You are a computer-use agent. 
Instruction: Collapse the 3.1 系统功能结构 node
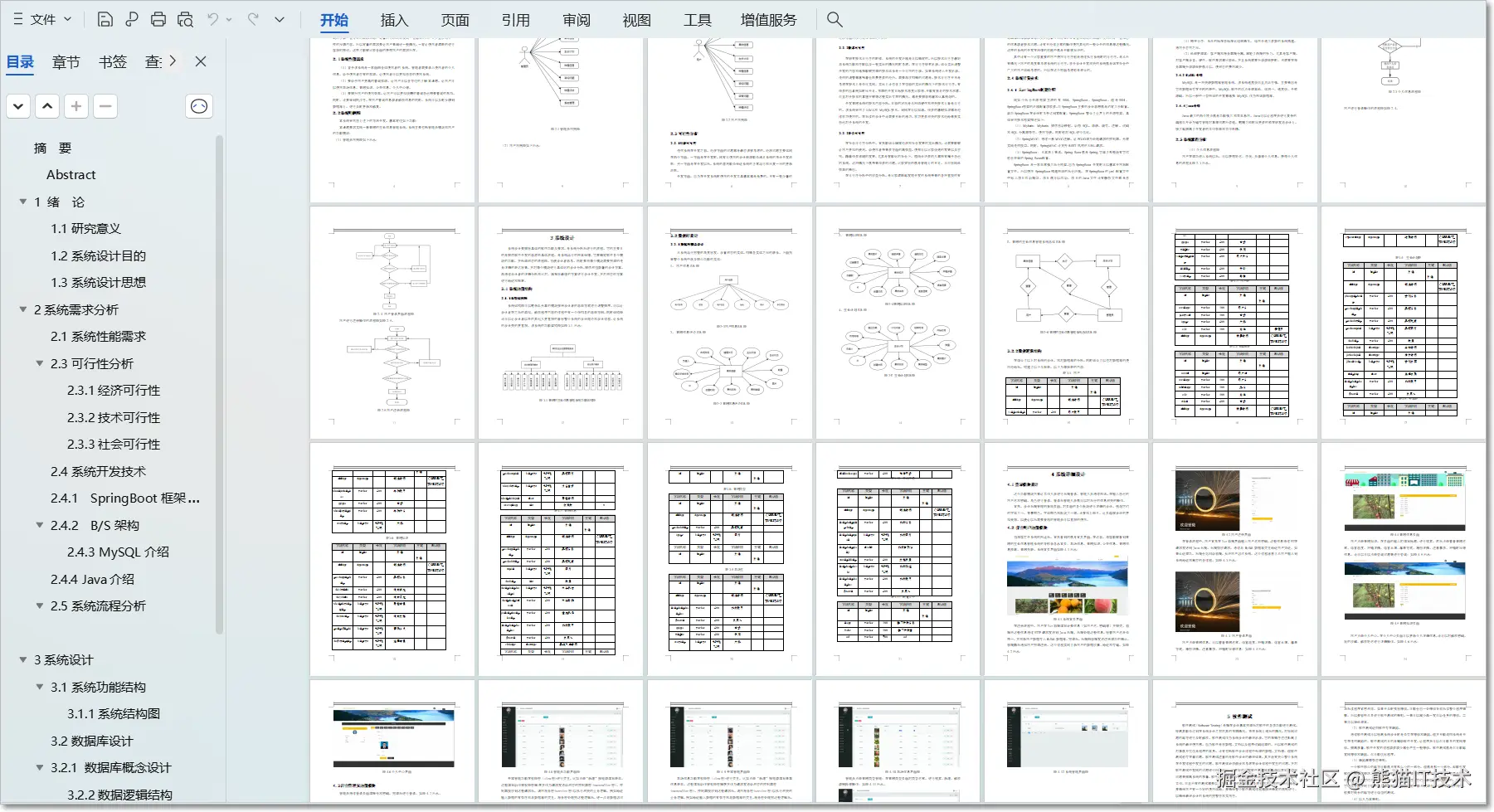pos(40,687)
